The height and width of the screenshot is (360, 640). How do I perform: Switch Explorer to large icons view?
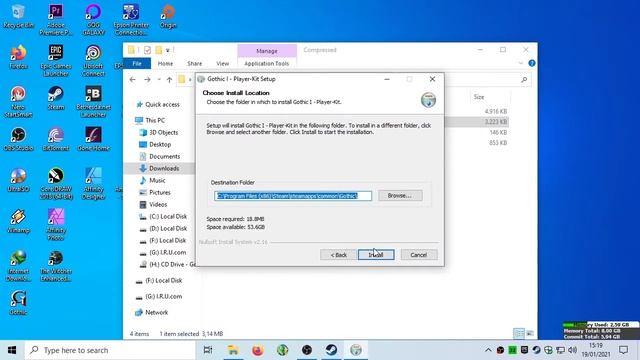[x=530, y=333]
